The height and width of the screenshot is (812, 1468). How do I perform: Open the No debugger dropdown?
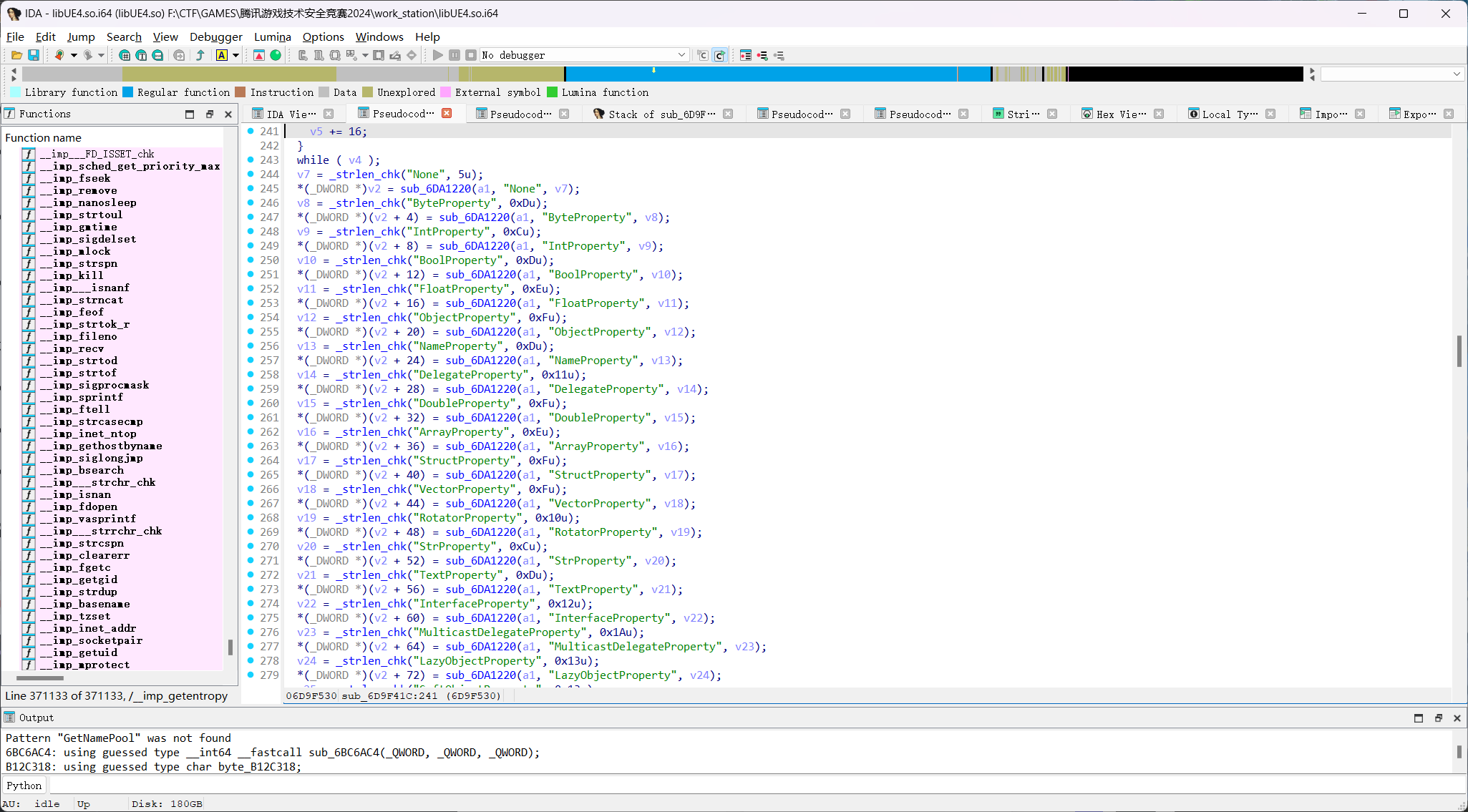pyautogui.click(x=585, y=55)
